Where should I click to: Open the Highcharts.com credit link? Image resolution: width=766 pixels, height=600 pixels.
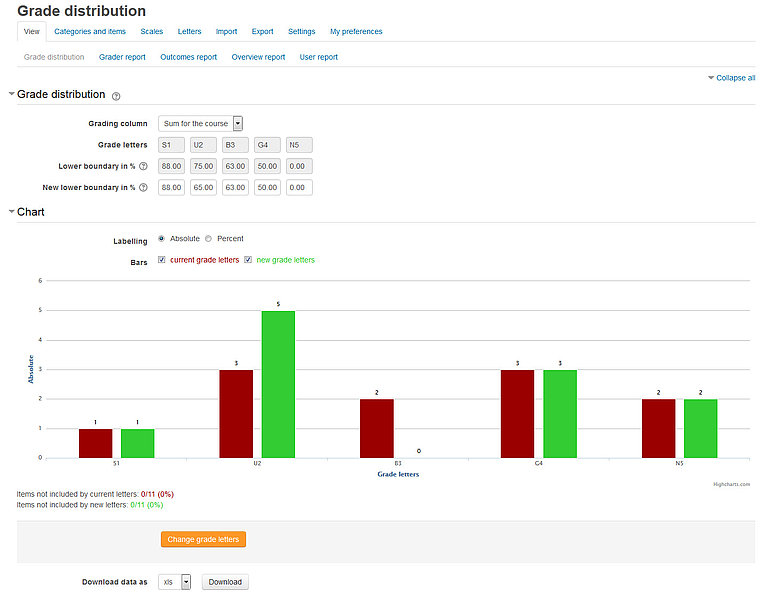pyautogui.click(x=731, y=483)
